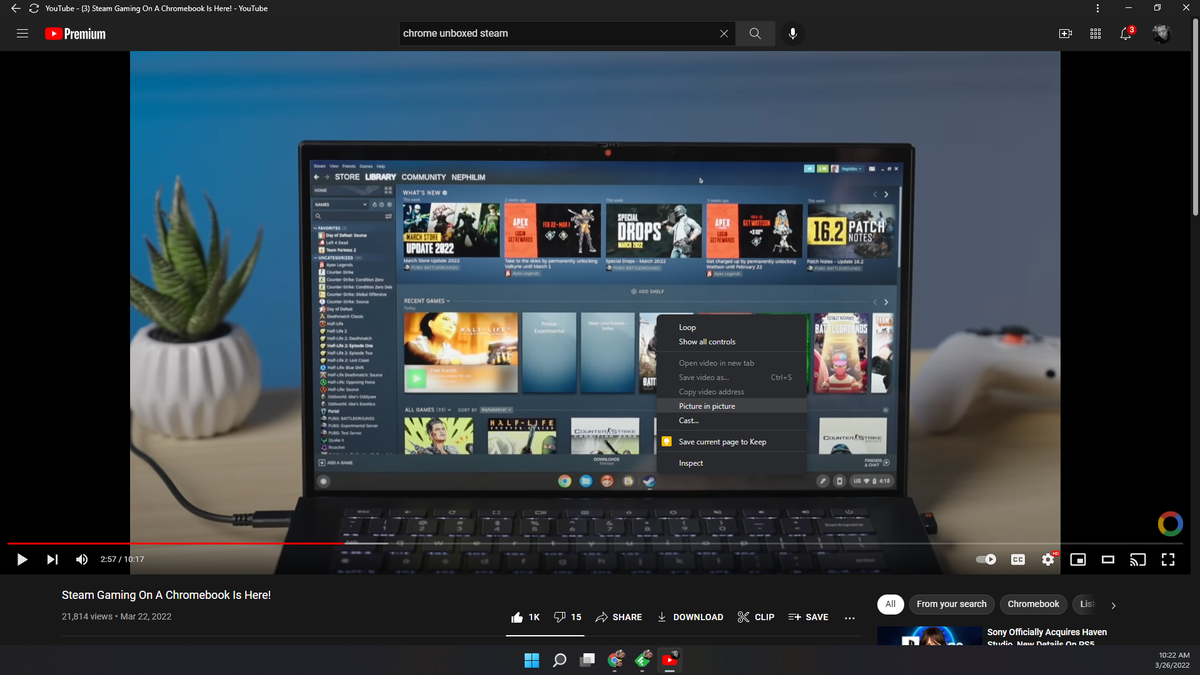The height and width of the screenshot is (675, 1200).
Task: Click SAVE to add to playlist
Action: (x=808, y=617)
